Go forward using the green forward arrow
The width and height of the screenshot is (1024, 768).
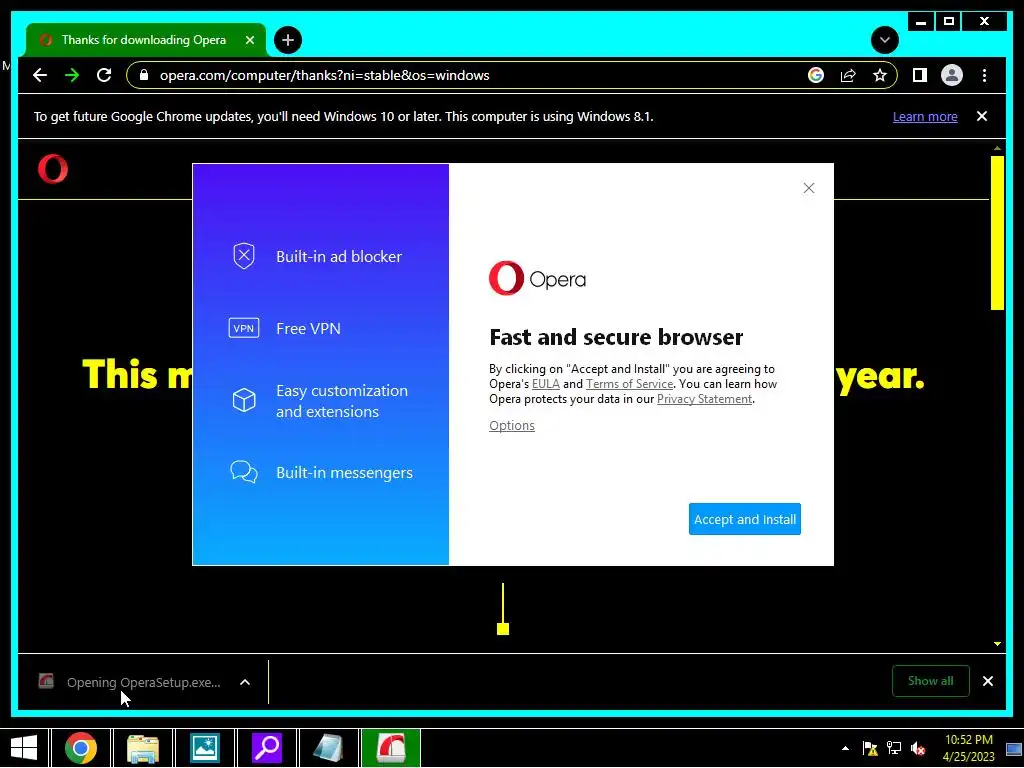pos(72,75)
